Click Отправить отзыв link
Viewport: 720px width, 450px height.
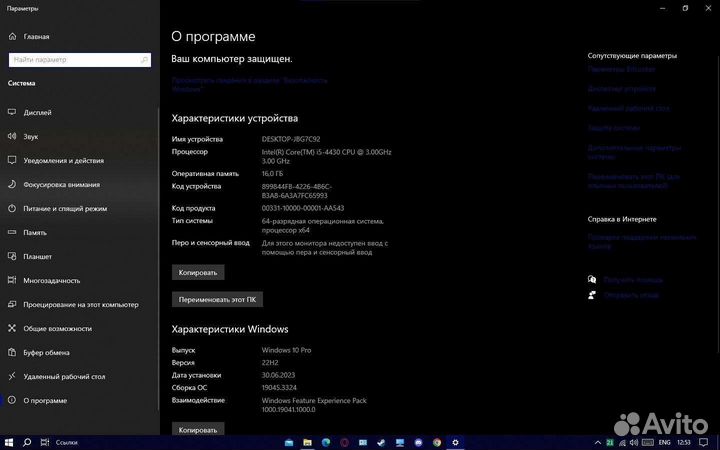tap(631, 295)
